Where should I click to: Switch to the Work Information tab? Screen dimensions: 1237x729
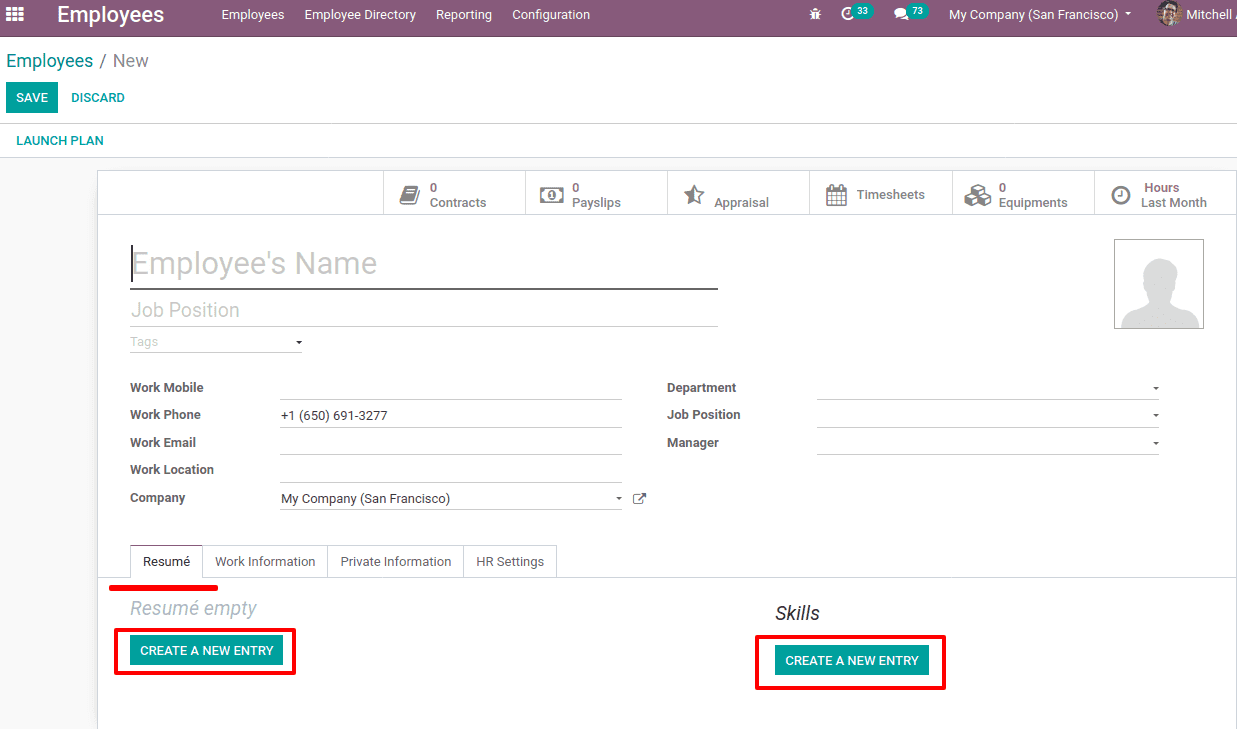[265, 561]
